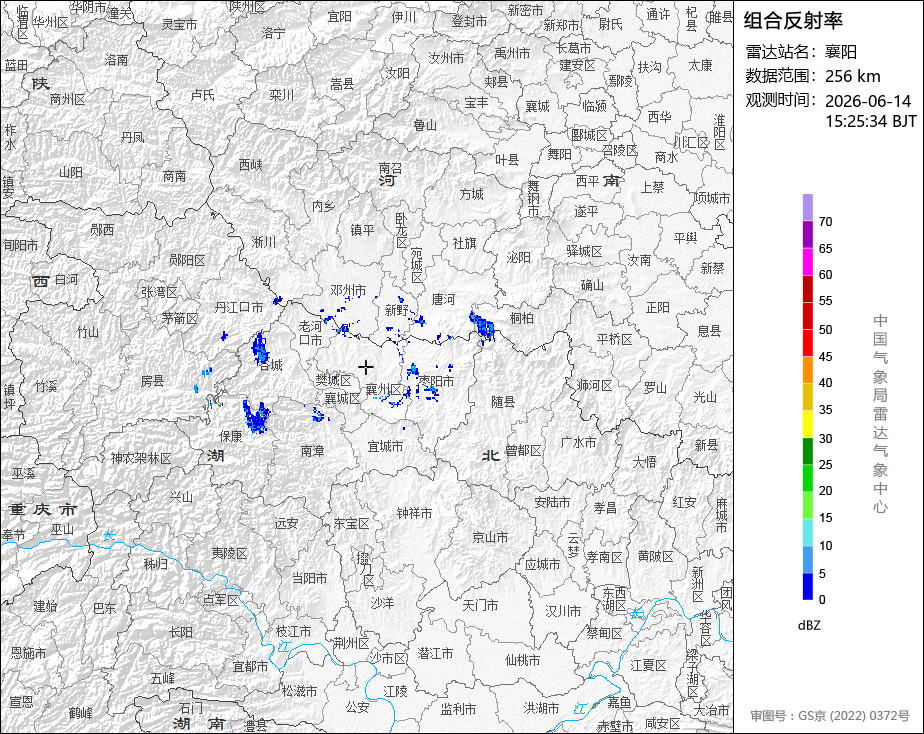Click the radar echo west of 桐柏
Image resolution: width=924 pixels, height=734 pixels.
[482, 326]
